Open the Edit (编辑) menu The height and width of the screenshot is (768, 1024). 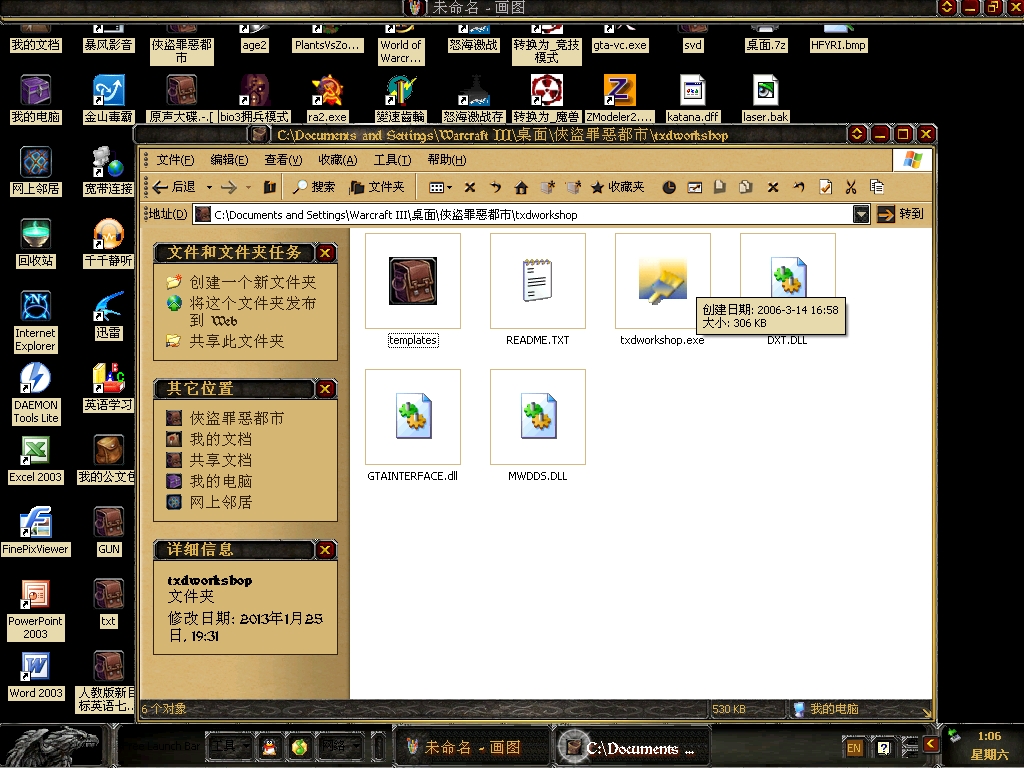[229, 160]
